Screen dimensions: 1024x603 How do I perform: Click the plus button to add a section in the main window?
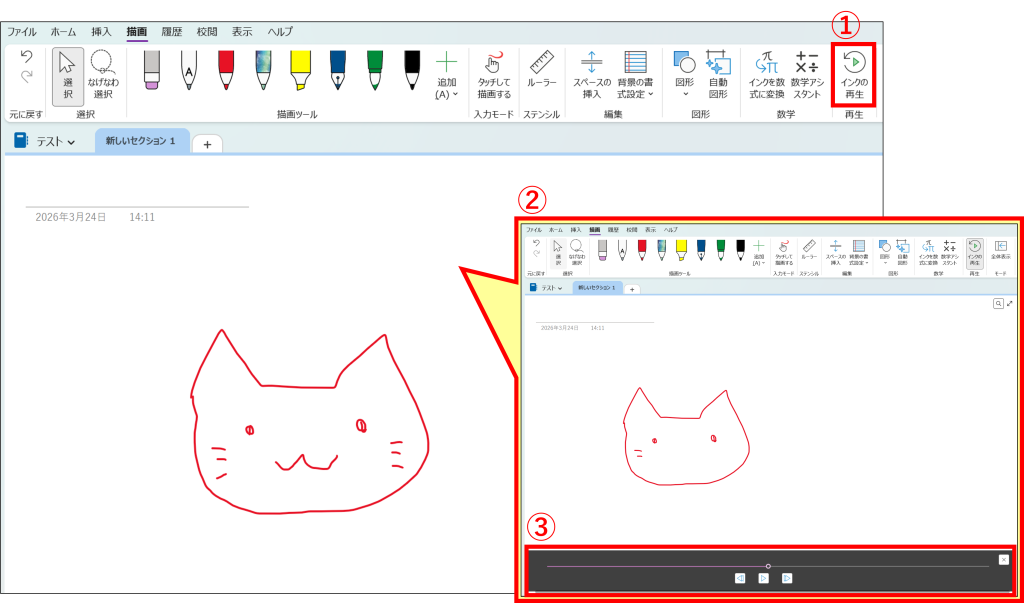point(207,144)
